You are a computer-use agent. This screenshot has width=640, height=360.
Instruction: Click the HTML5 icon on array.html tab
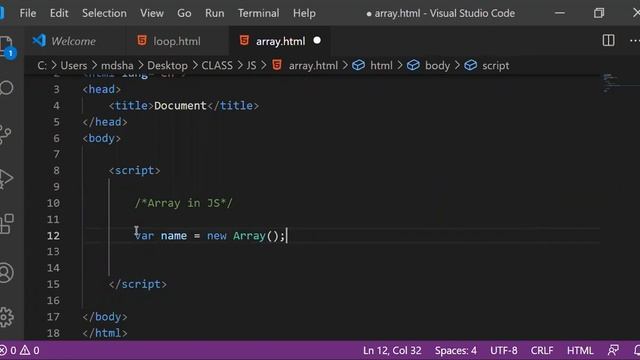(244, 40)
